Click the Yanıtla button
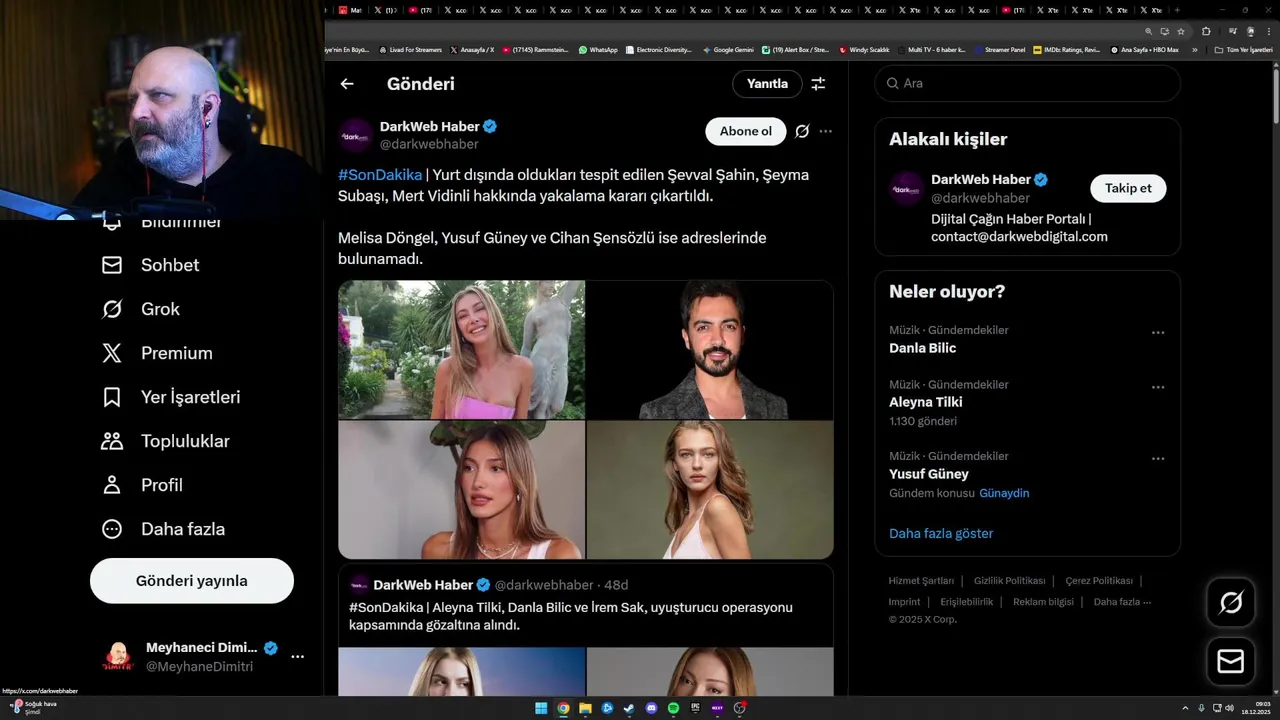 click(768, 84)
